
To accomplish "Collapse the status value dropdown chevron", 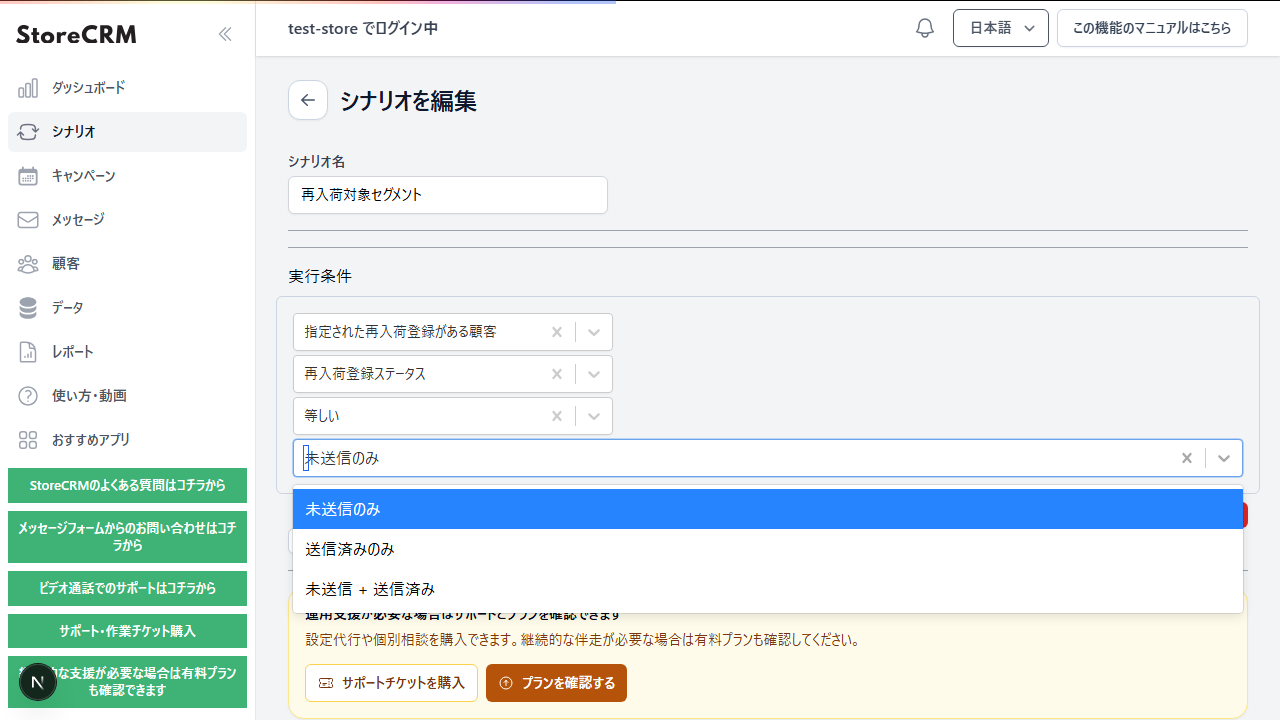I will [x=1223, y=458].
